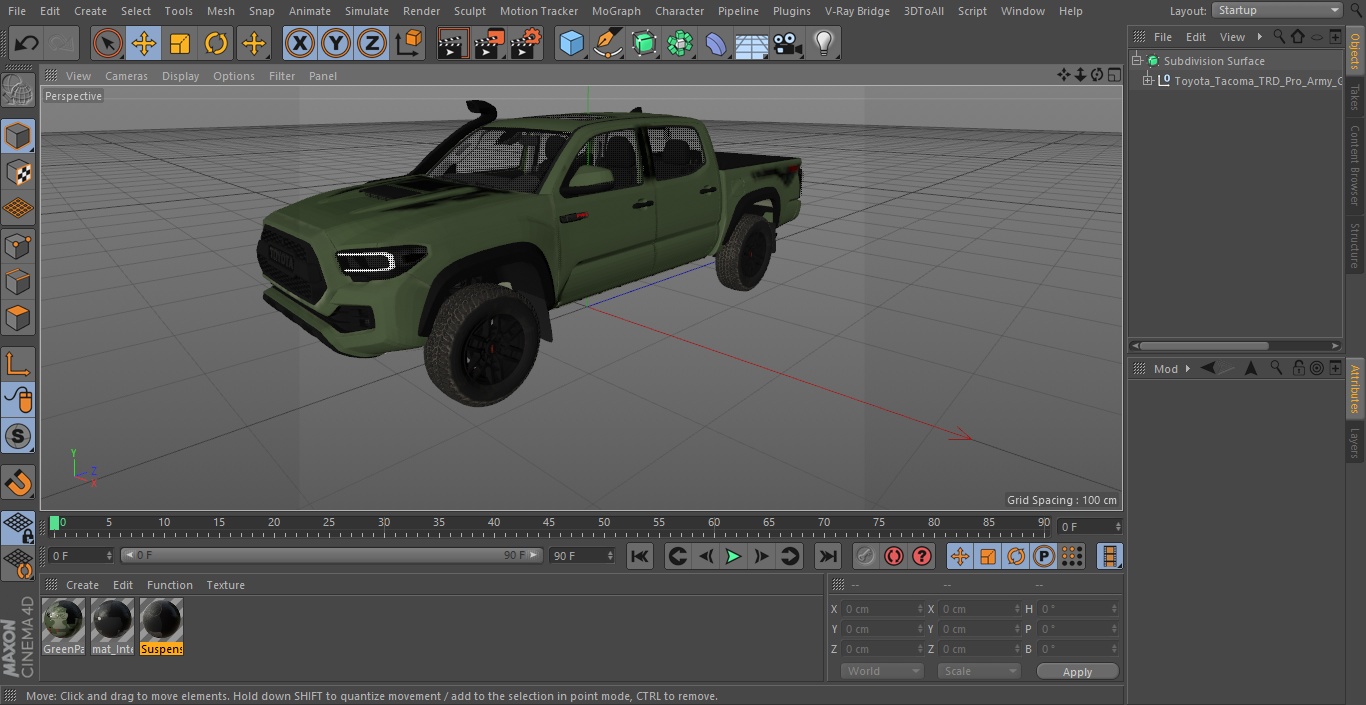
Task: Open material manager Texture menu
Action: click(225, 585)
